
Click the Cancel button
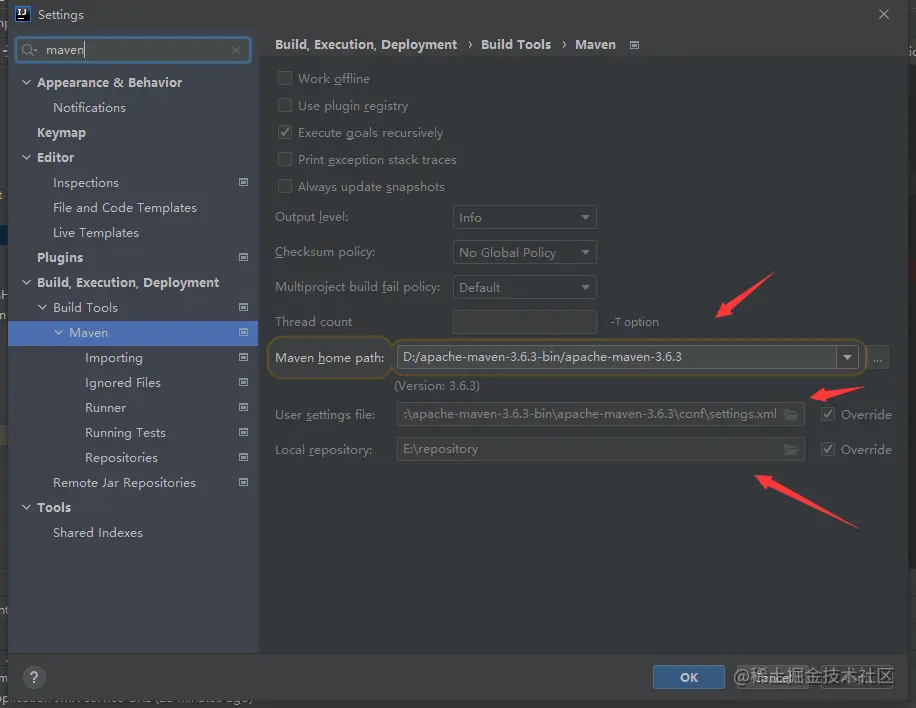click(772, 677)
